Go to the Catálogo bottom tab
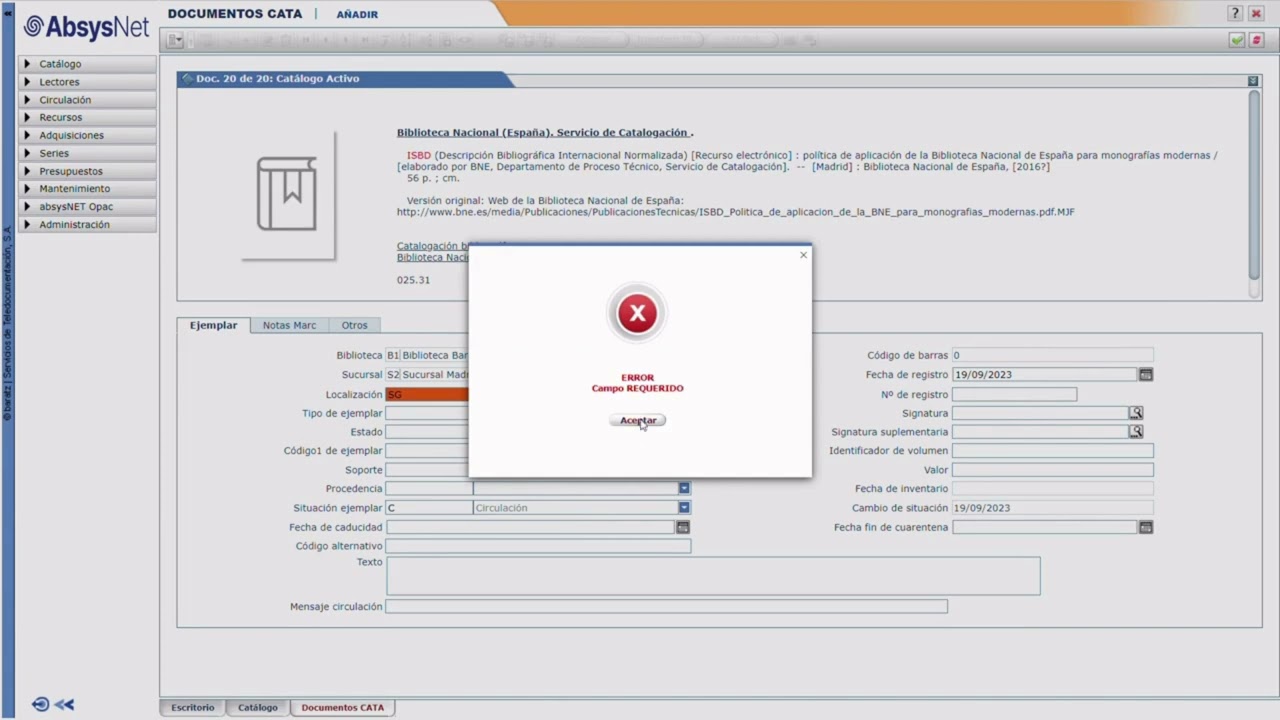 [257, 708]
